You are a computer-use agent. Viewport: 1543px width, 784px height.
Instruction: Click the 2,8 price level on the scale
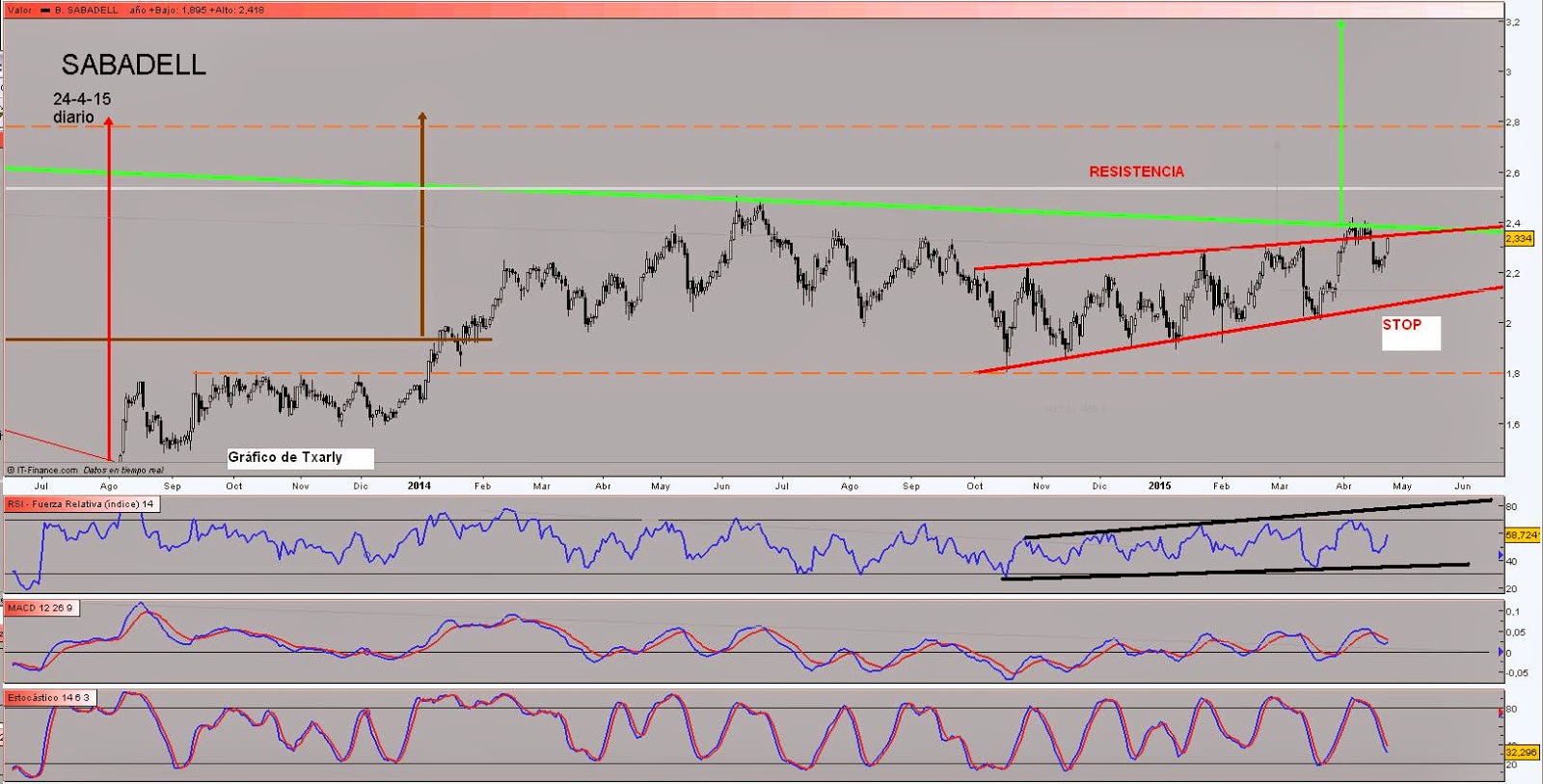point(1513,122)
